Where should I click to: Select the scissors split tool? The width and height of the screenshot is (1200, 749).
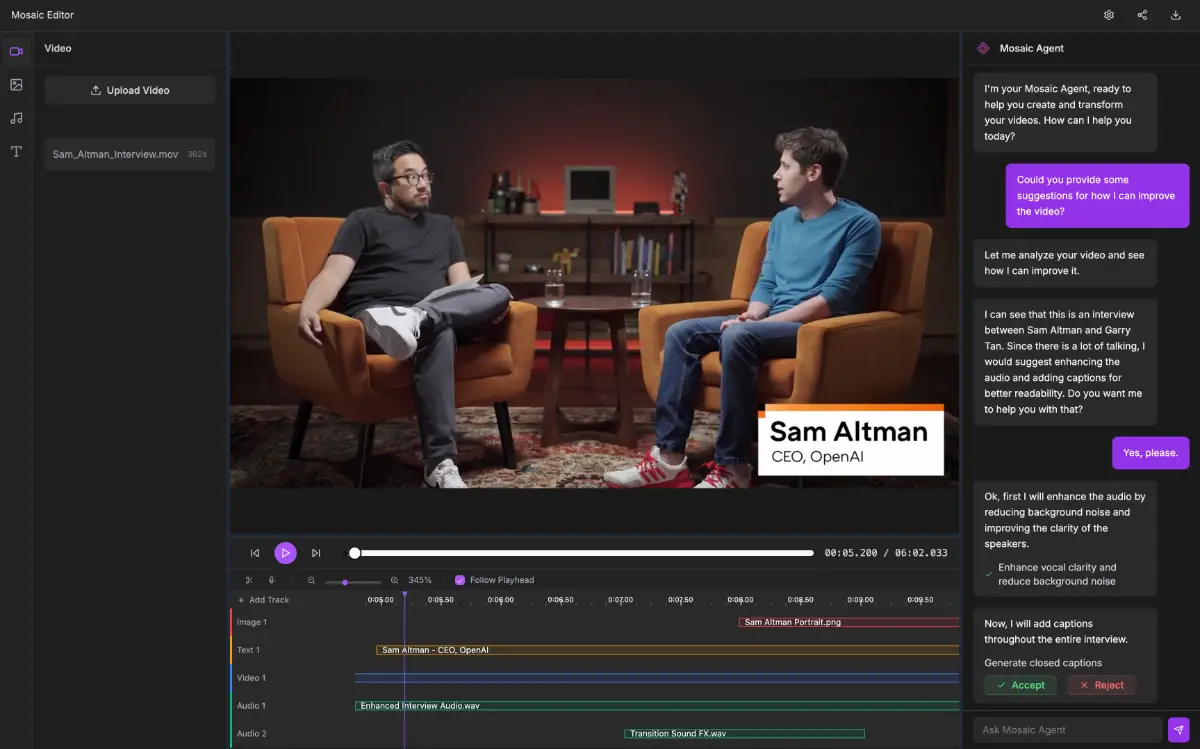(249, 580)
